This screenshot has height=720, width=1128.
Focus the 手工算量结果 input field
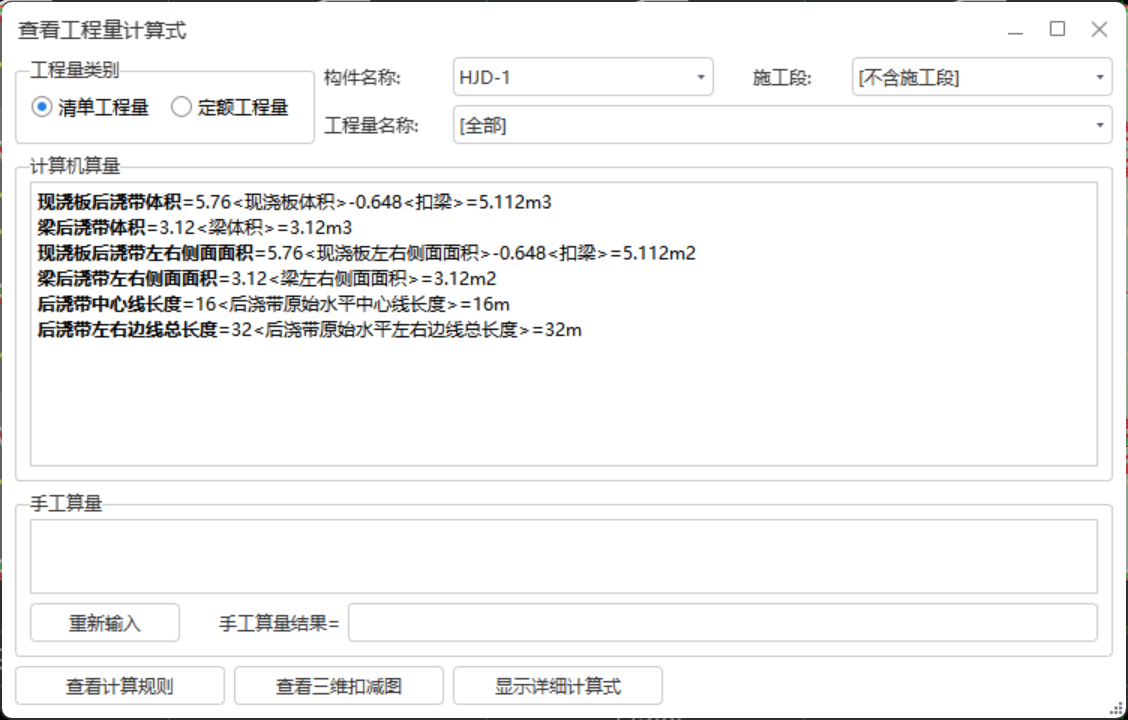[723, 623]
